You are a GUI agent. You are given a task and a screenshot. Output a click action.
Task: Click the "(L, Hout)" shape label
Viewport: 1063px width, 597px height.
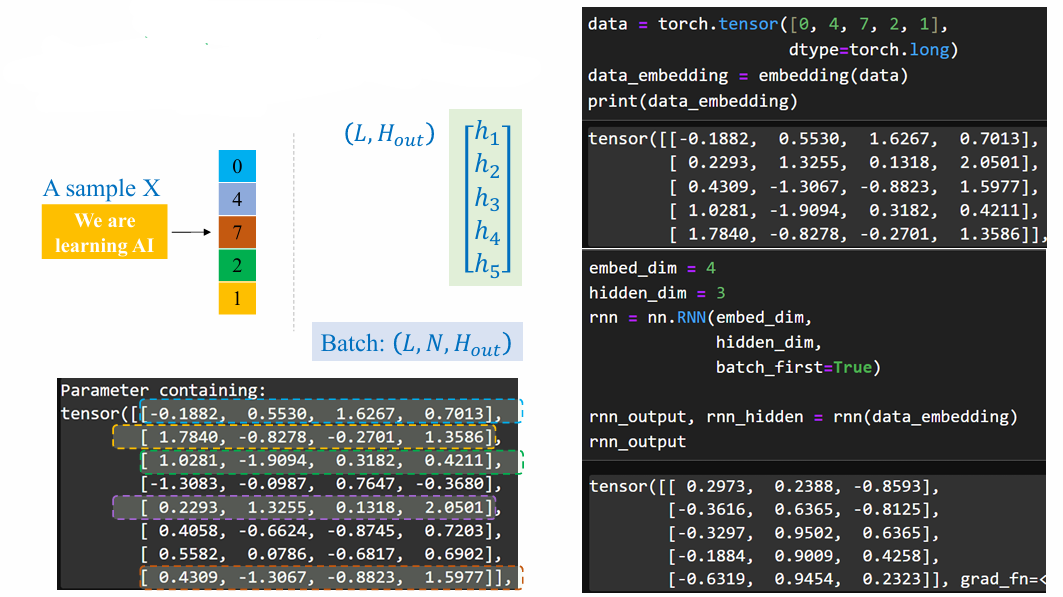pyautogui.click(x=389, y=134)
